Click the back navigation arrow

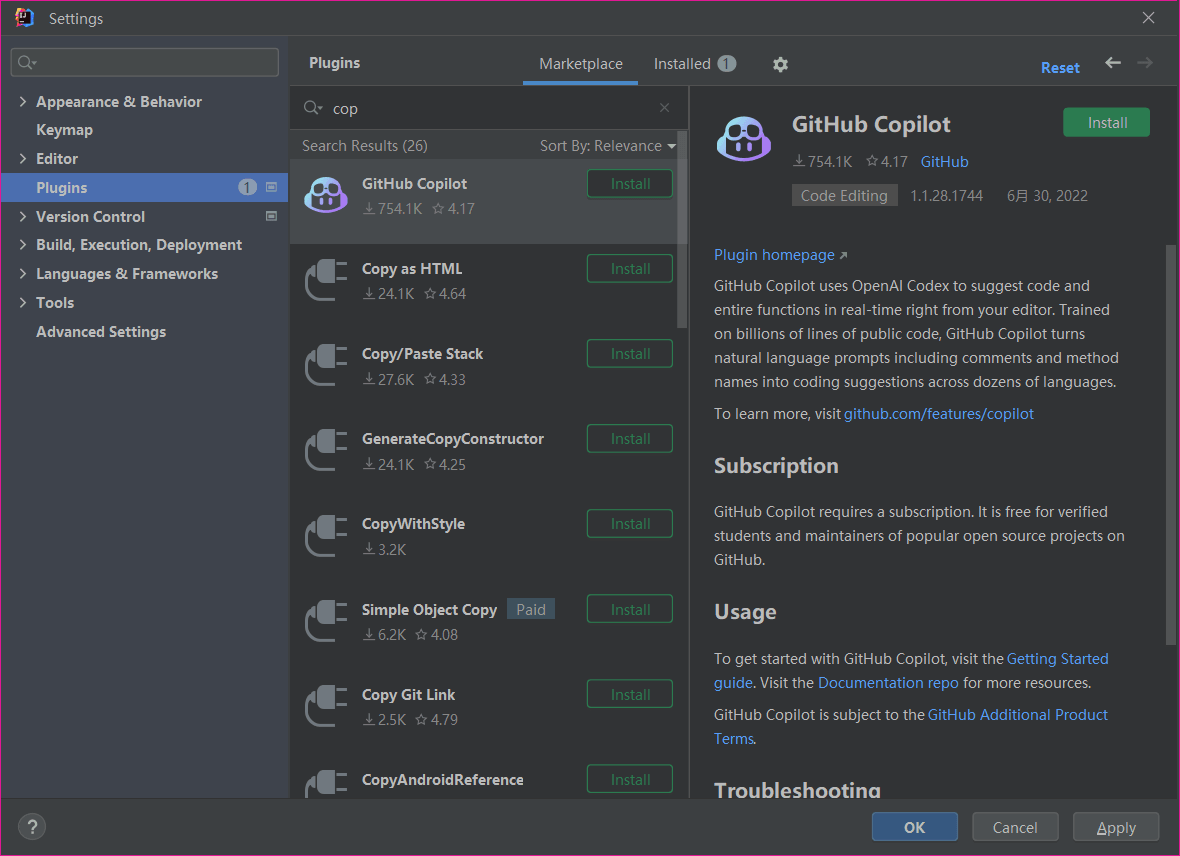[1113, 63]
